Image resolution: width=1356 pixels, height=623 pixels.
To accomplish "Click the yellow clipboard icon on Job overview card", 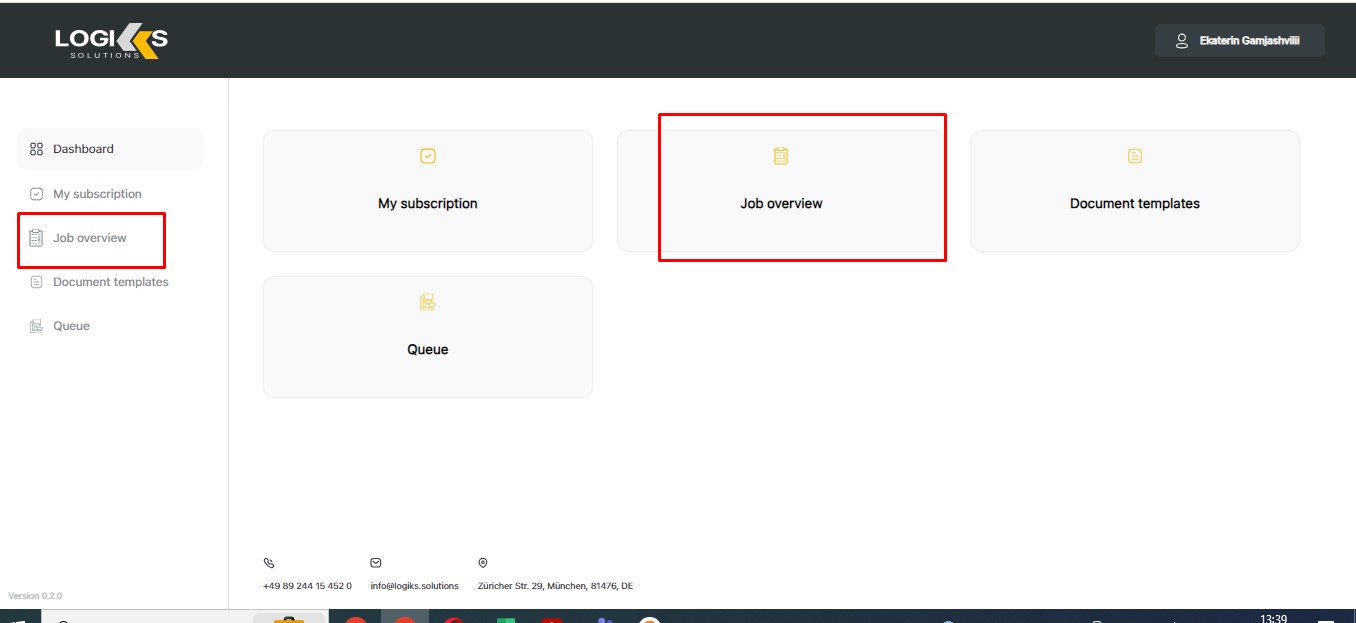I will (781, 156).
